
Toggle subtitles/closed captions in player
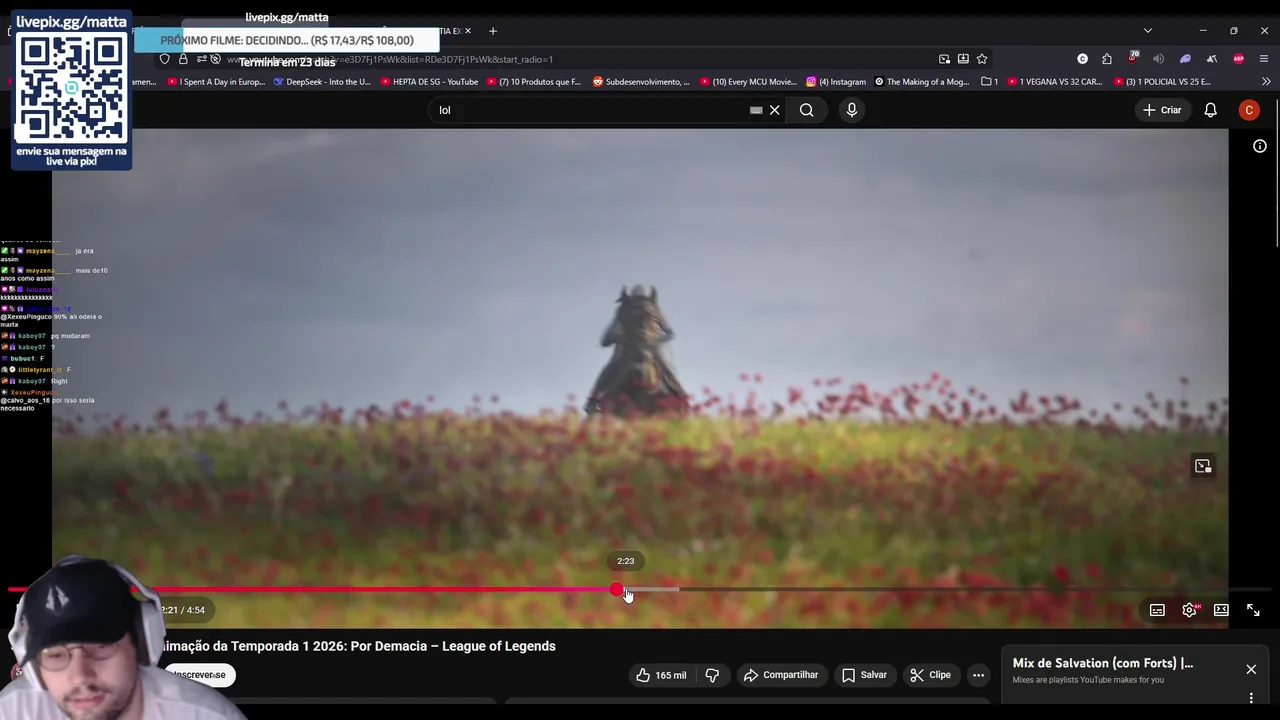[x=1157, y=610]
